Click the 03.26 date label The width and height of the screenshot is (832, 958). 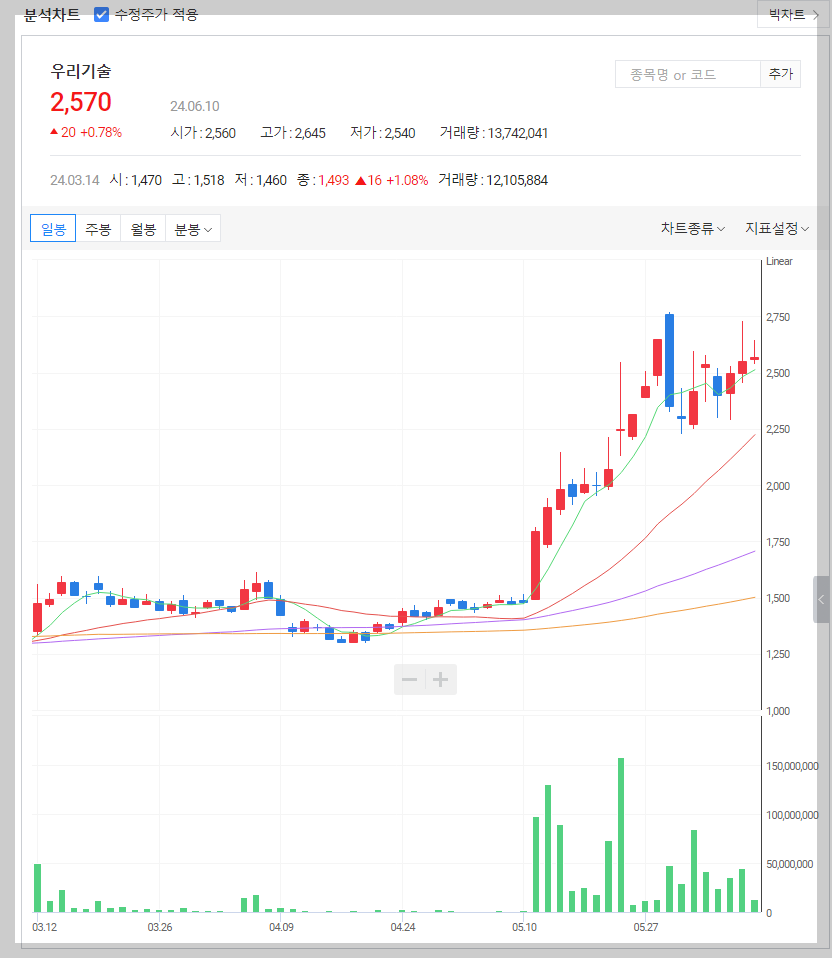tap(159, 927)
